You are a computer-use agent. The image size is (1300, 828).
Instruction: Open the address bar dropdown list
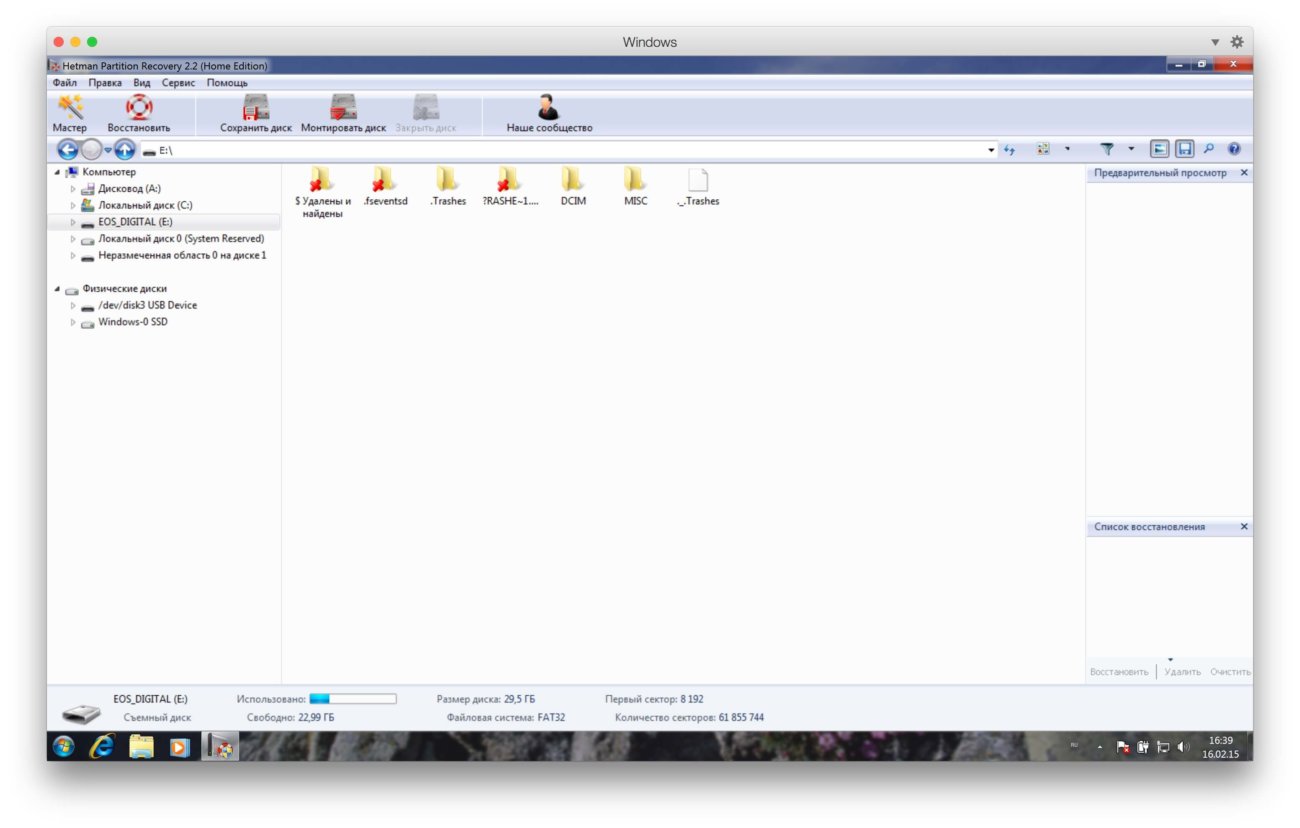pos(991,148)
